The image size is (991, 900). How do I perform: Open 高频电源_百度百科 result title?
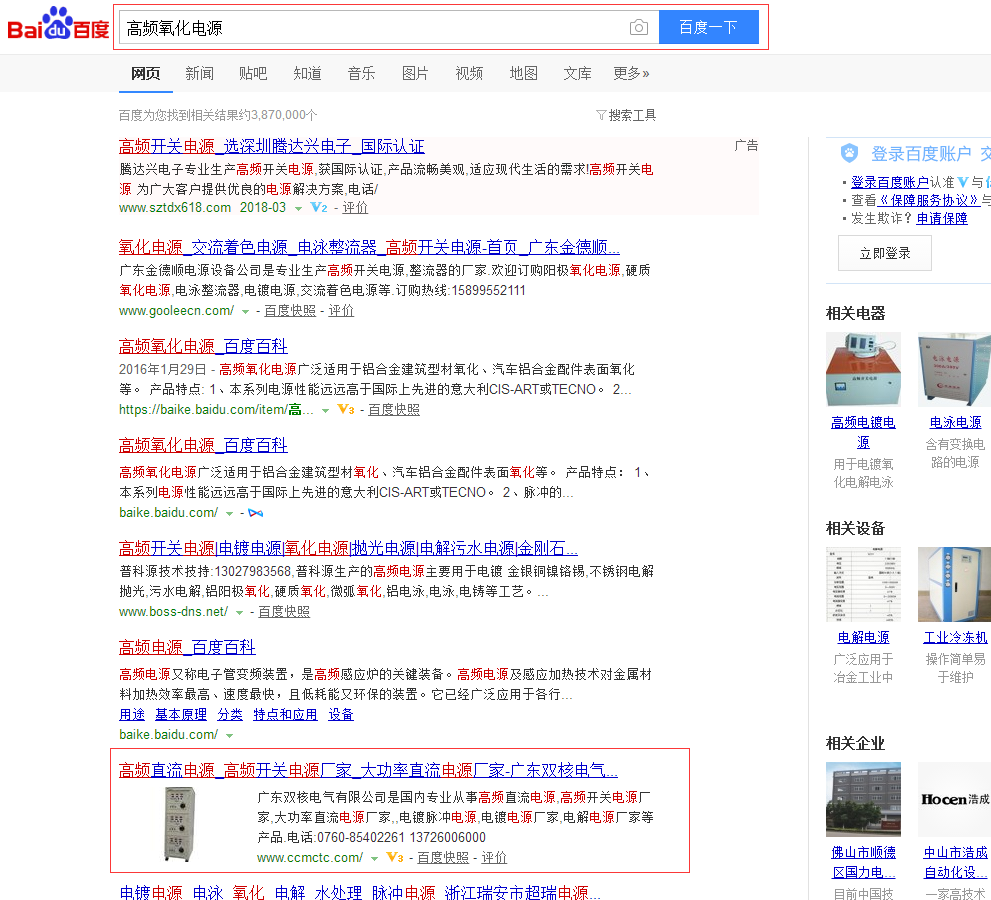click(x=187, y=647)
